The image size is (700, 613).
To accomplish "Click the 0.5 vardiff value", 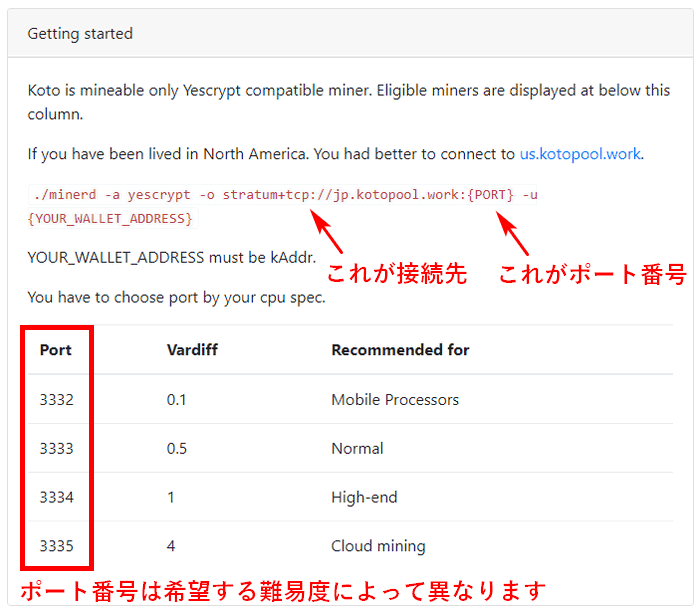I will pyautogui.click(x=177, y=448).
